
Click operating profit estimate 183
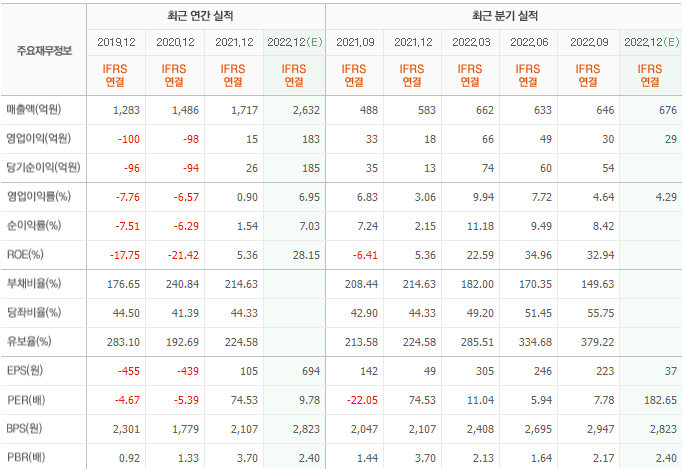tap(311, 139)
